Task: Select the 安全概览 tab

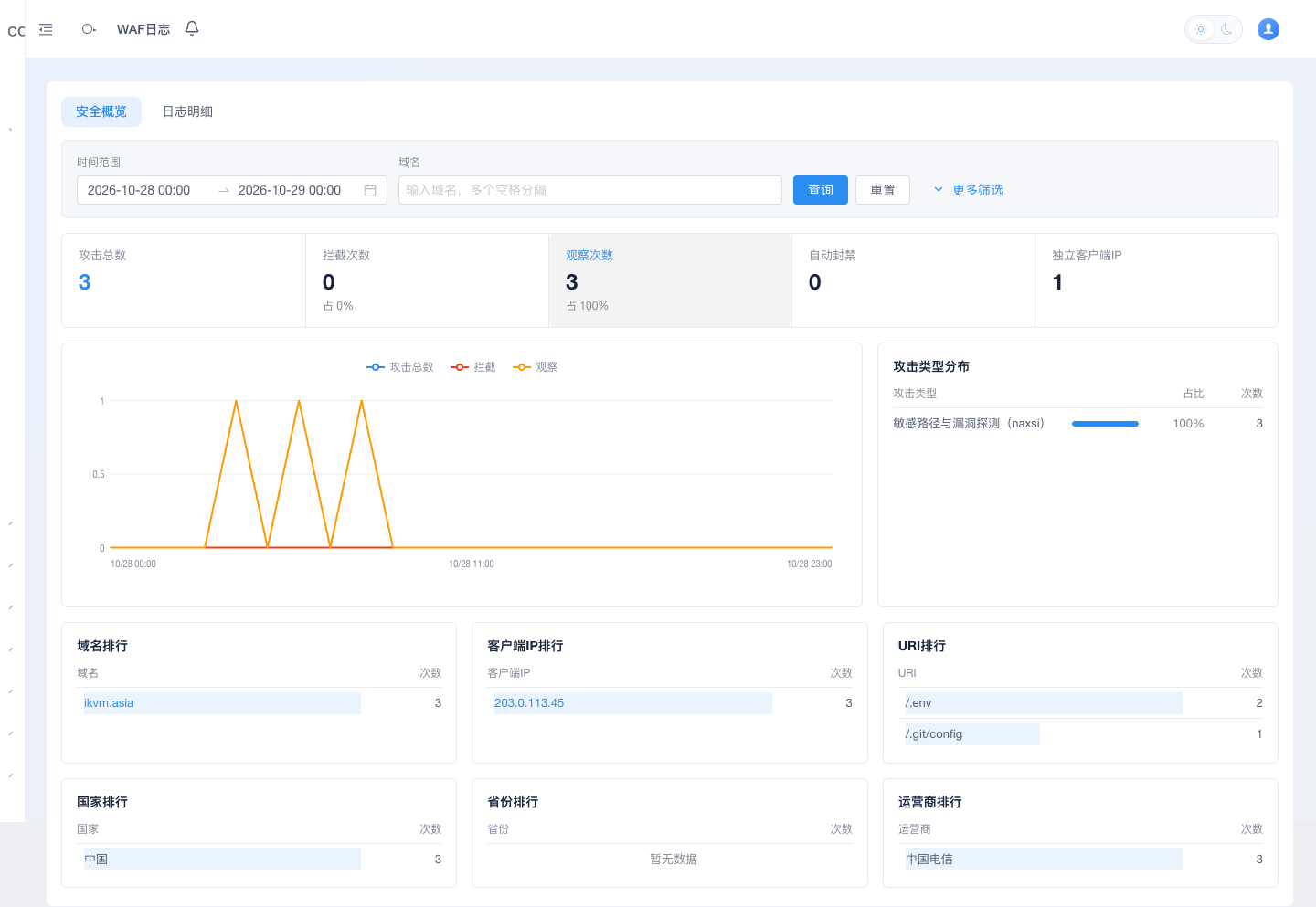Action: pos(101,111)
